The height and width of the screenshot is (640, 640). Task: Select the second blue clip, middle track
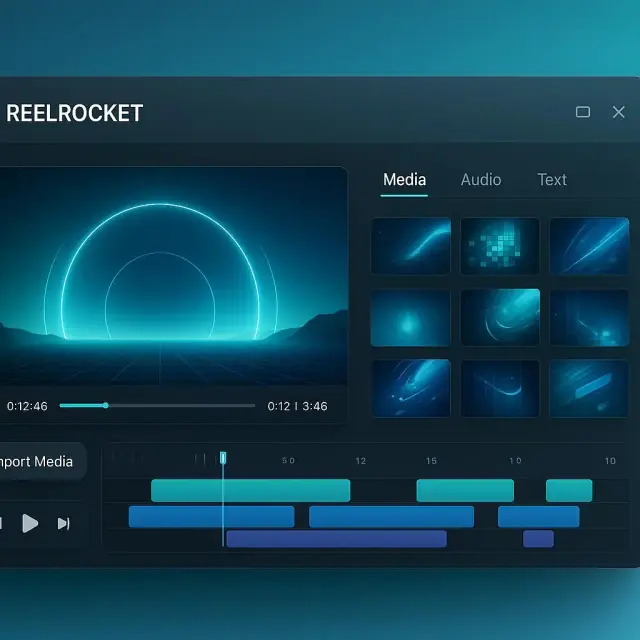[391, 517]
